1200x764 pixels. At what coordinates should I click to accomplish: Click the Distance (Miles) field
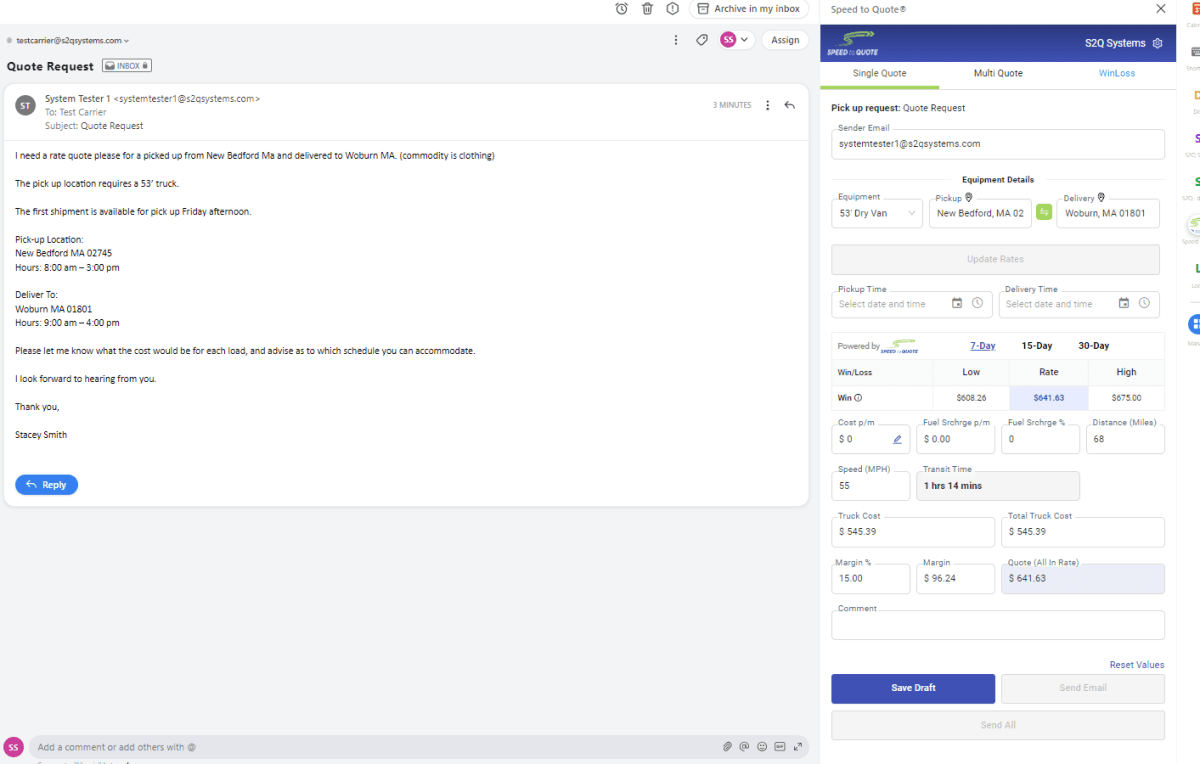[x=1125, y=439]
